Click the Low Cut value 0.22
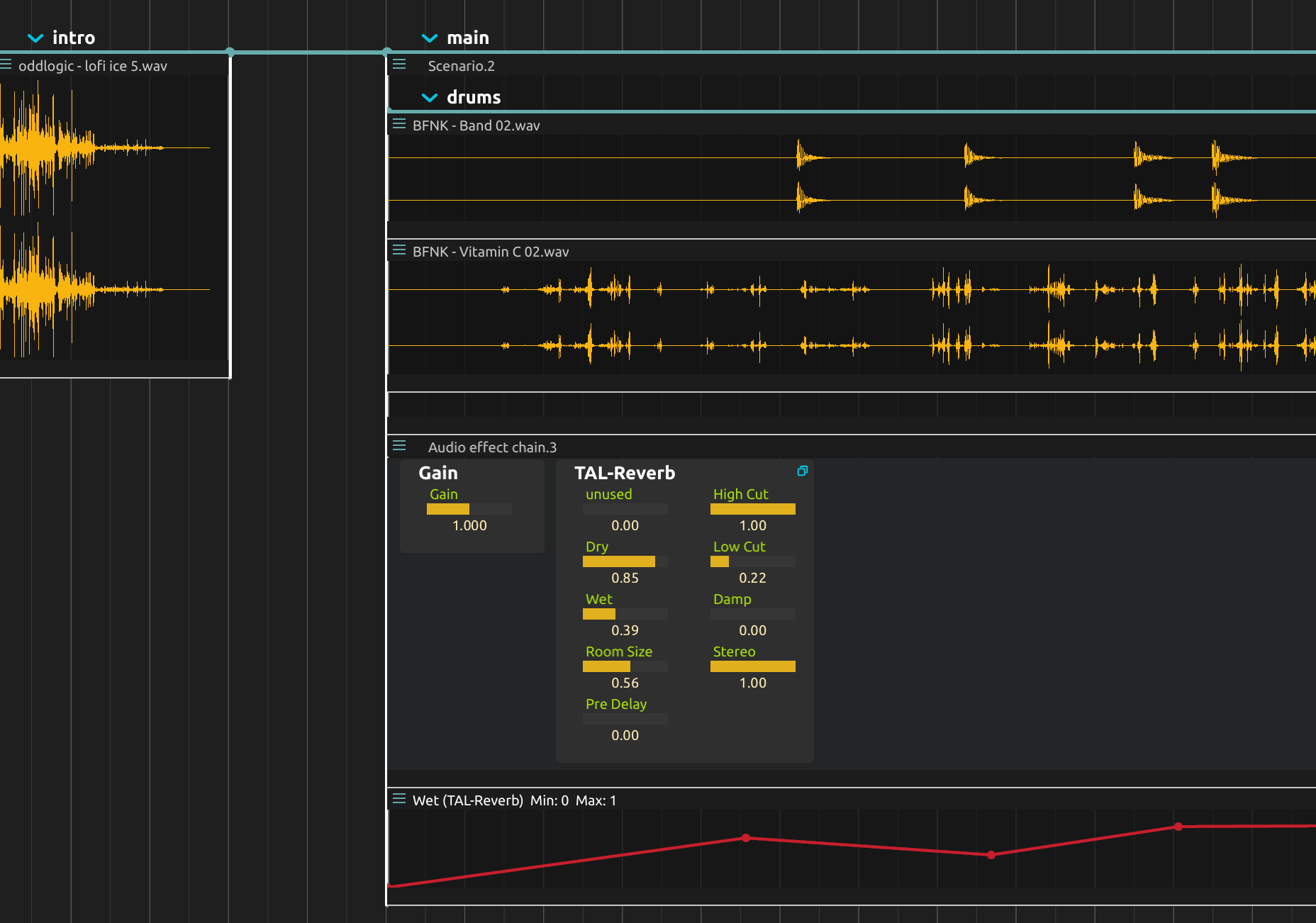This screenshot has width=1316, height=923. click(753, 578)
